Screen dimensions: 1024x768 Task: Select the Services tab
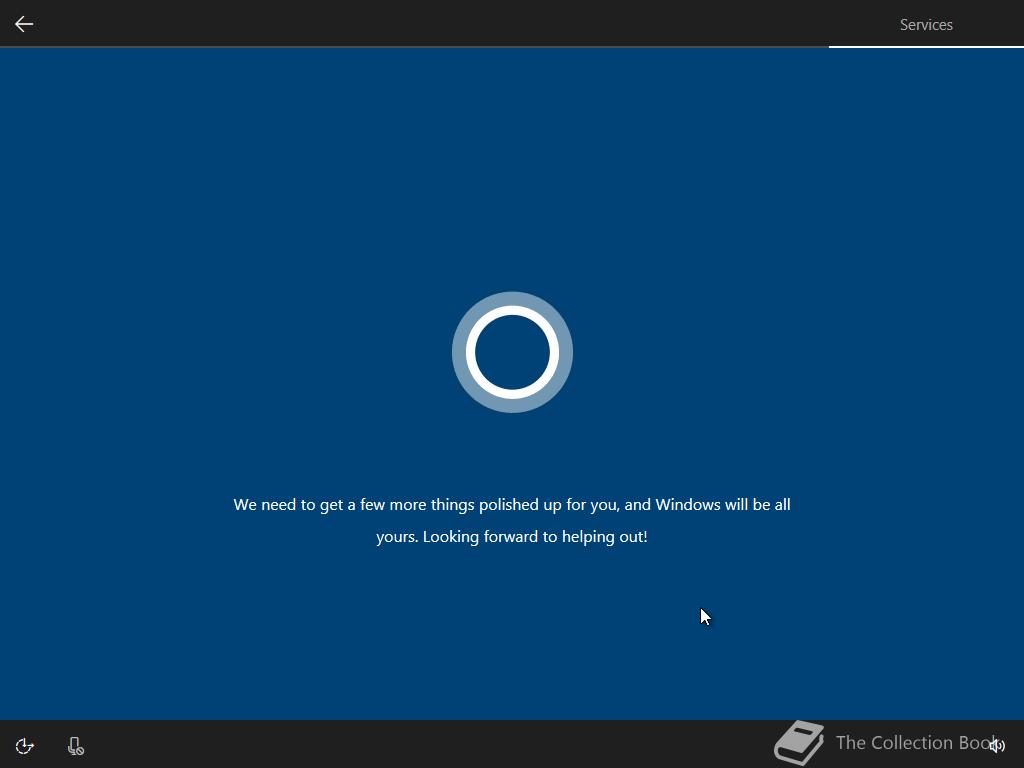(926, 25)
